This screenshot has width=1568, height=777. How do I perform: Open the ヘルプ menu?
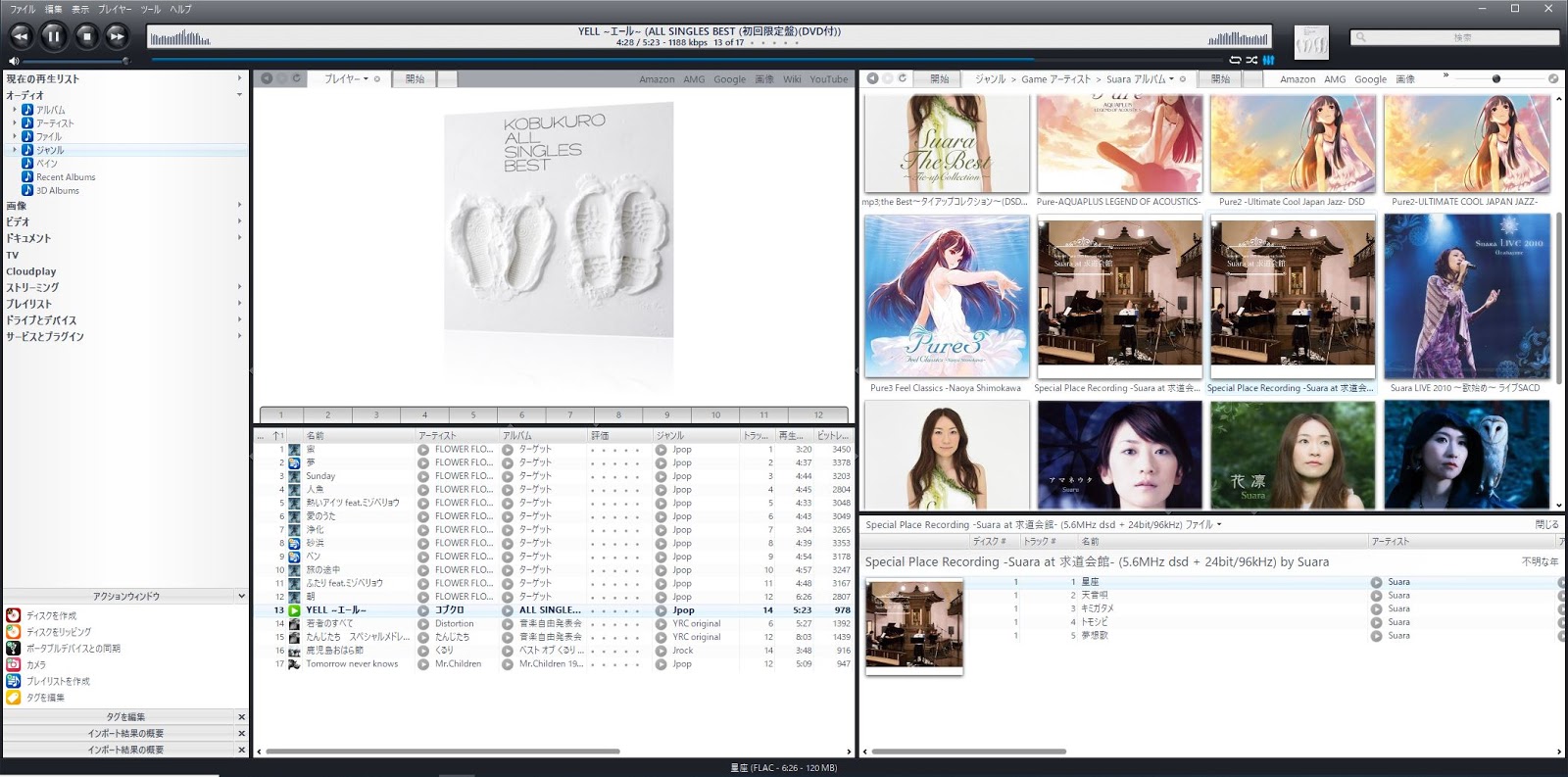(x=181, y=9)
